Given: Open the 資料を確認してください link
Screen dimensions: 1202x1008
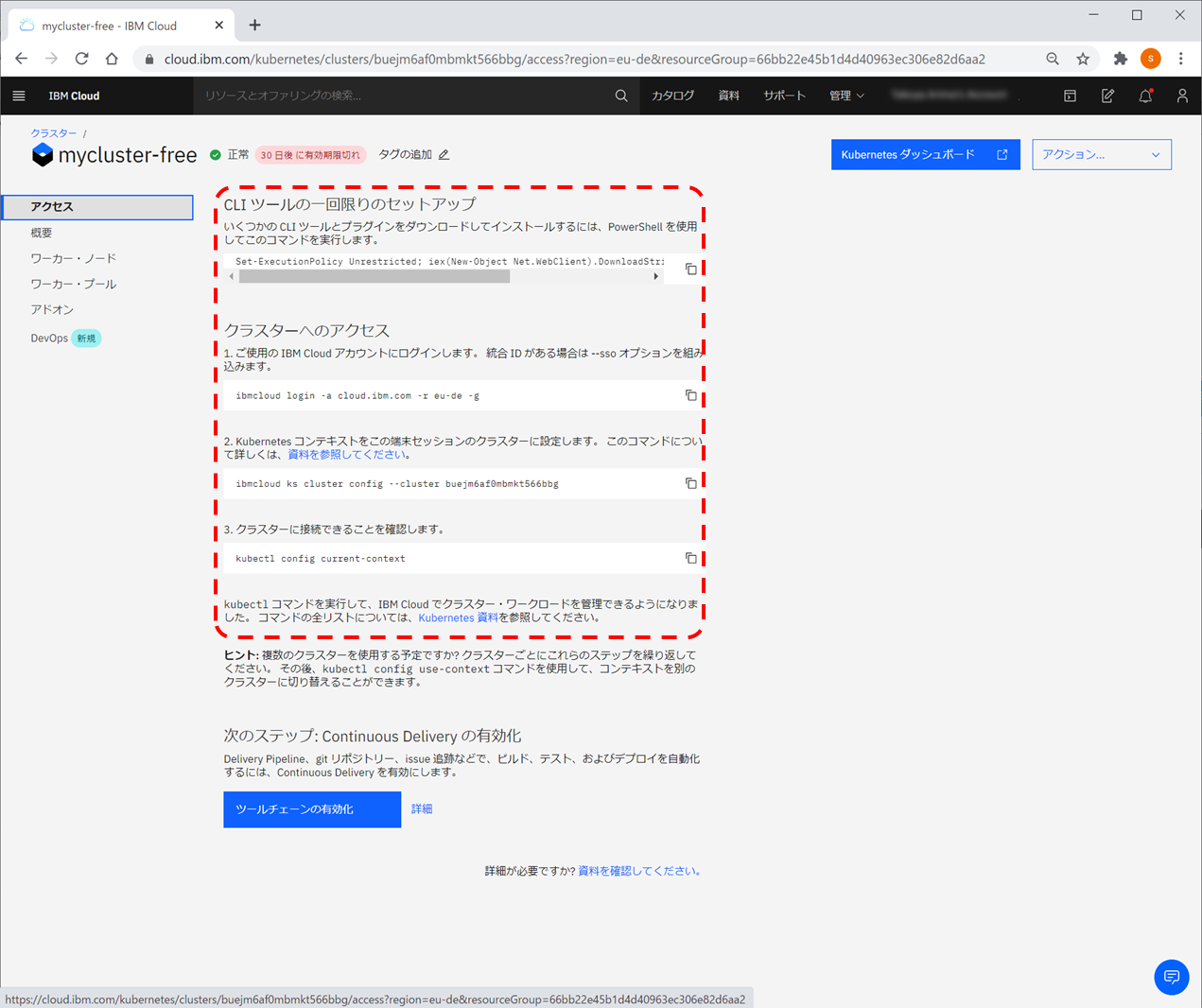Looking at the screenshot, I should (x=637, y=872).
